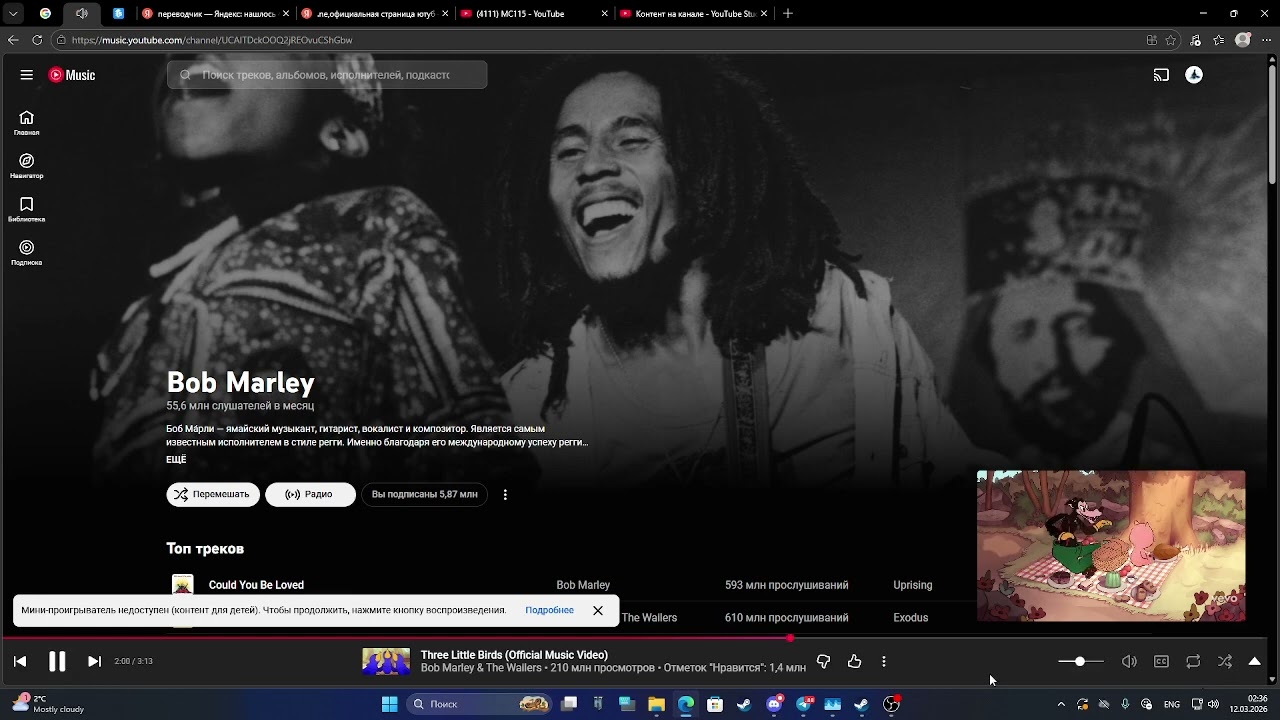Pause the current song

57,661
